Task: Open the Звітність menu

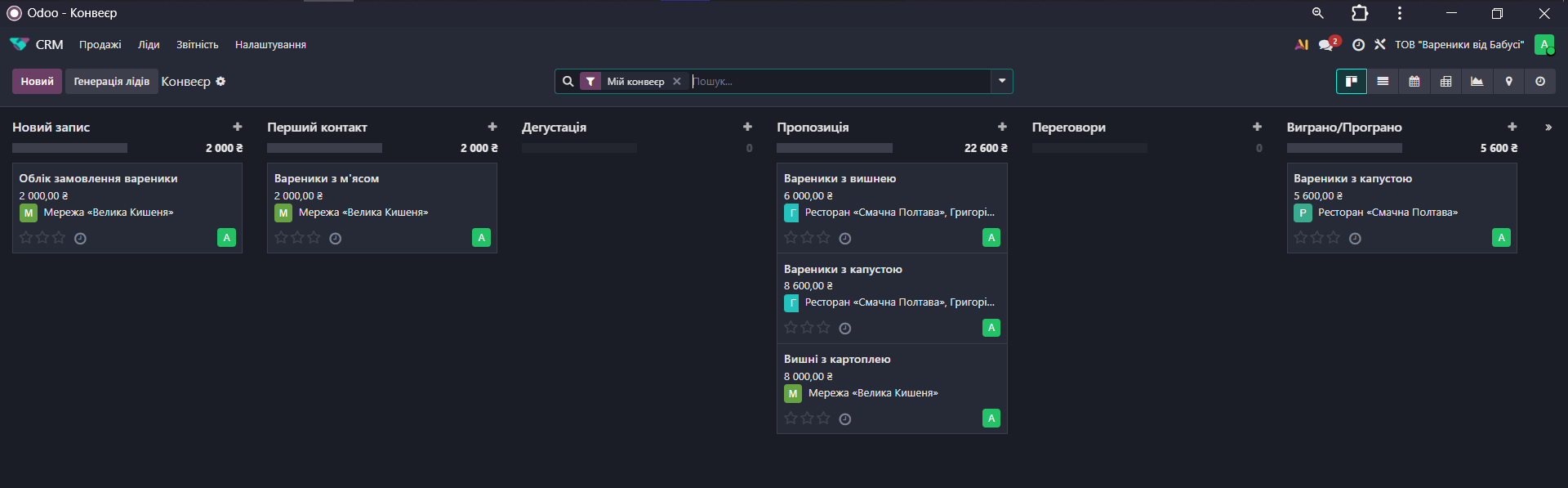Action: (x=197, y=45)
